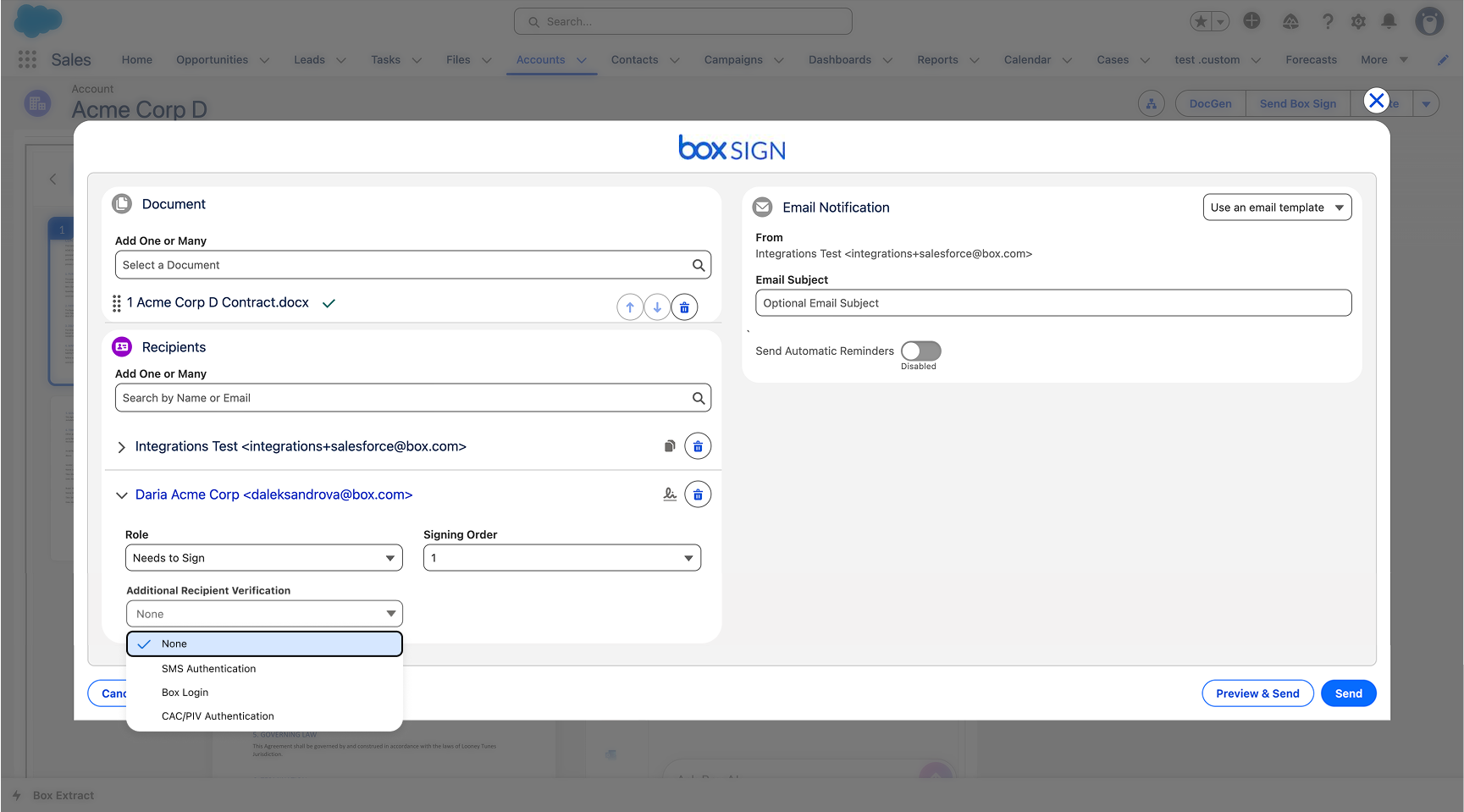Screen dimensions: 1464x812
Task: Delete the Daria Acme Corp recipient
Action: 698,494
